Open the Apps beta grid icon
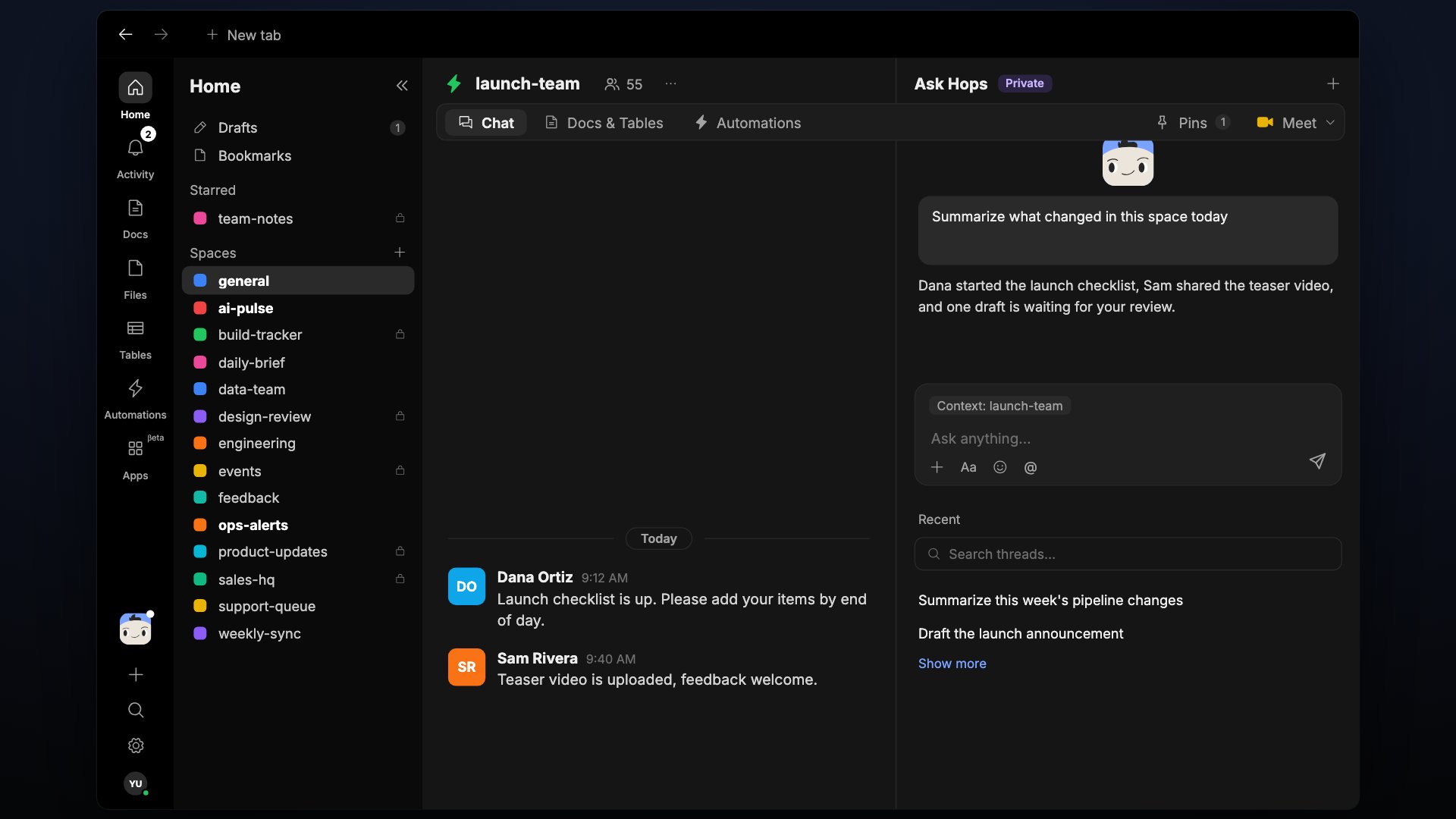 [x=135, y=449]
